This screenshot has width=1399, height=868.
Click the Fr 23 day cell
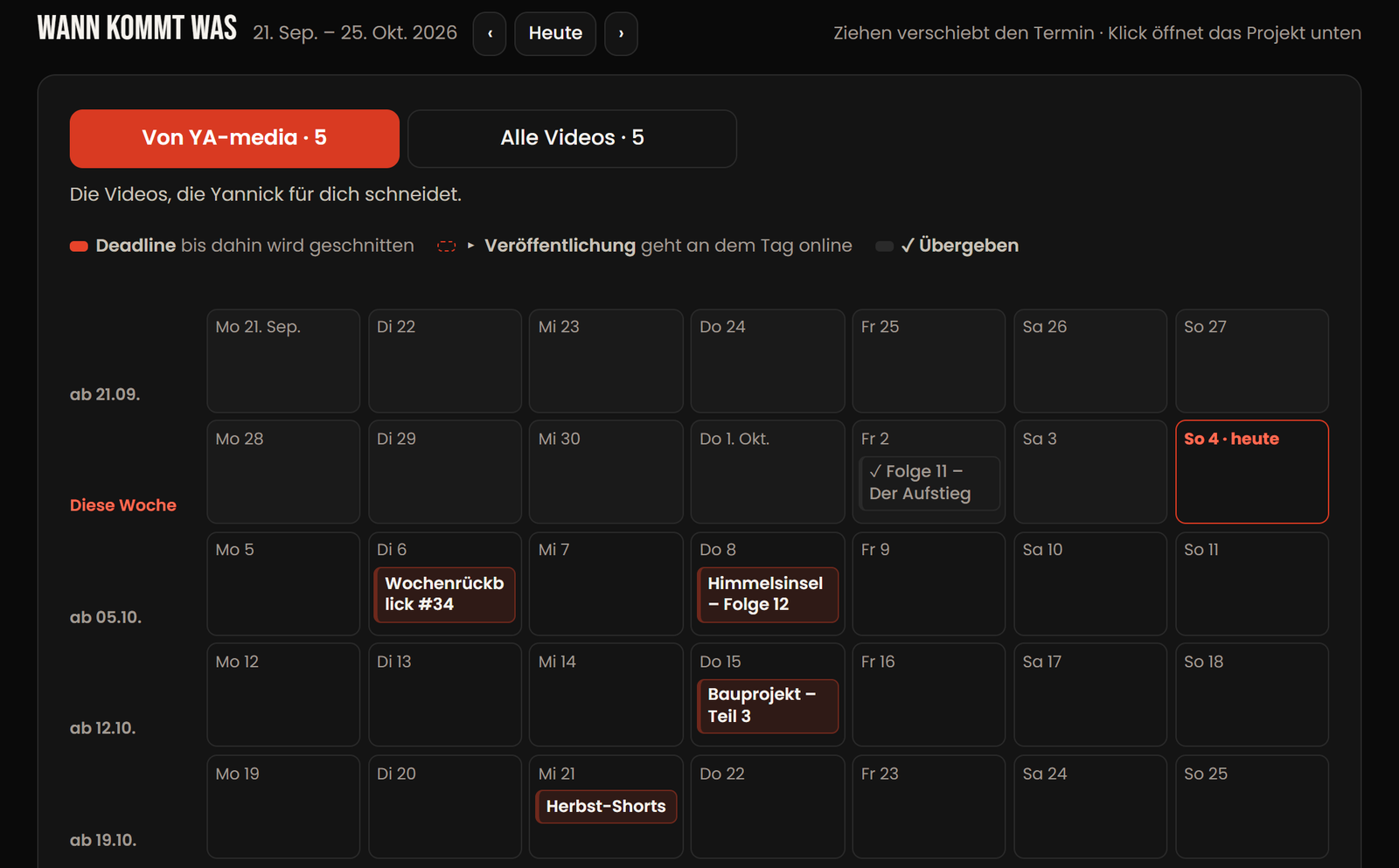point(929,807)
